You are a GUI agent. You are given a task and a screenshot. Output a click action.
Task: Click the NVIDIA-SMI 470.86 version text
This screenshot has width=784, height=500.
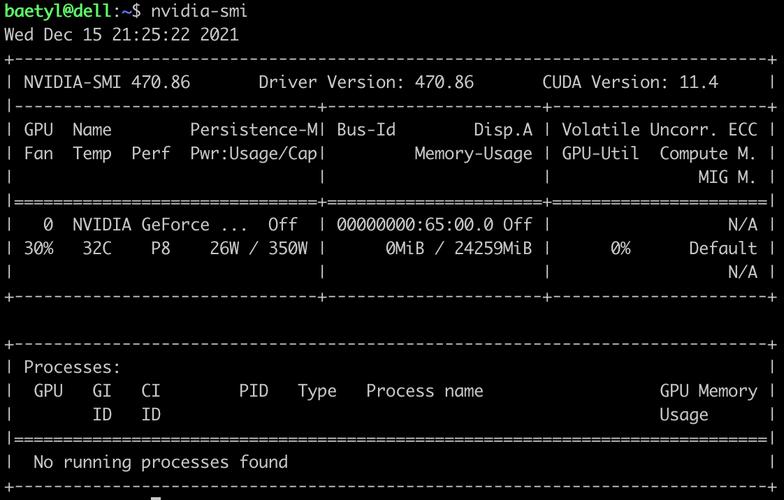click(106, 82)
